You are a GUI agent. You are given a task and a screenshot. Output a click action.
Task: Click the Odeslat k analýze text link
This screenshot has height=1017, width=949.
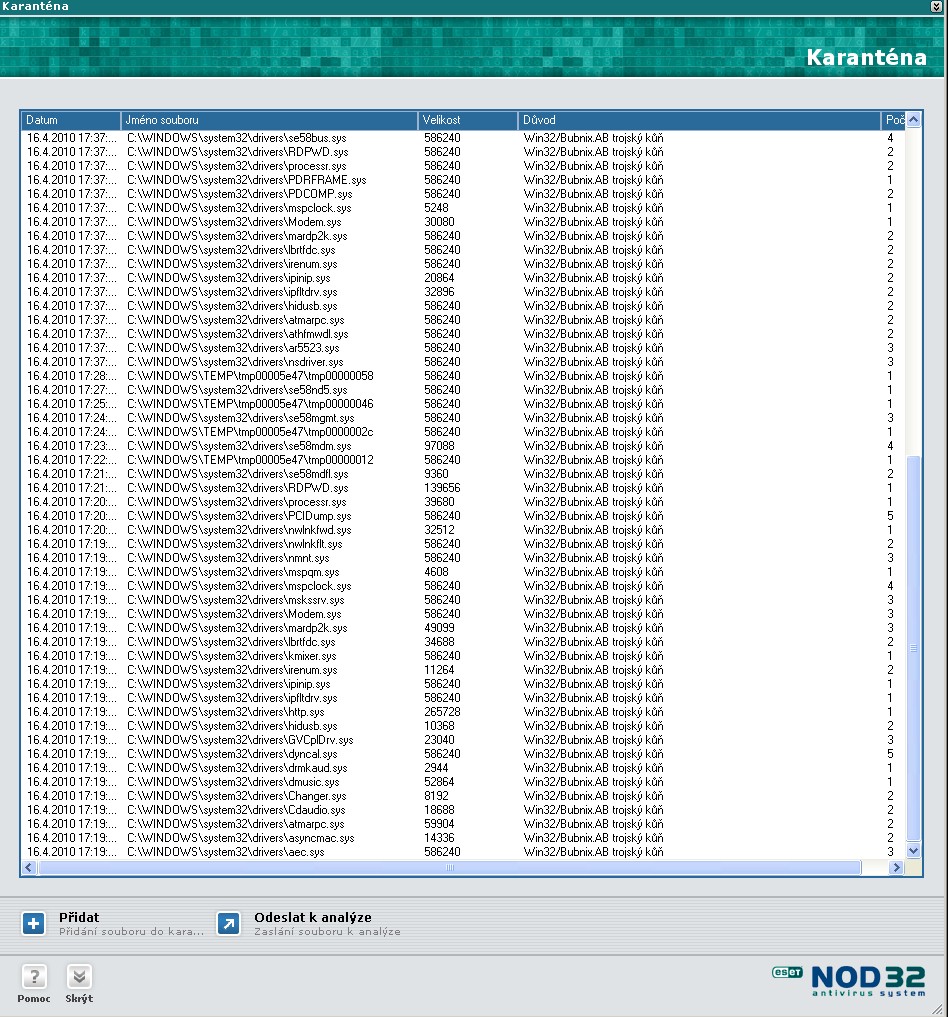(312, 917)
